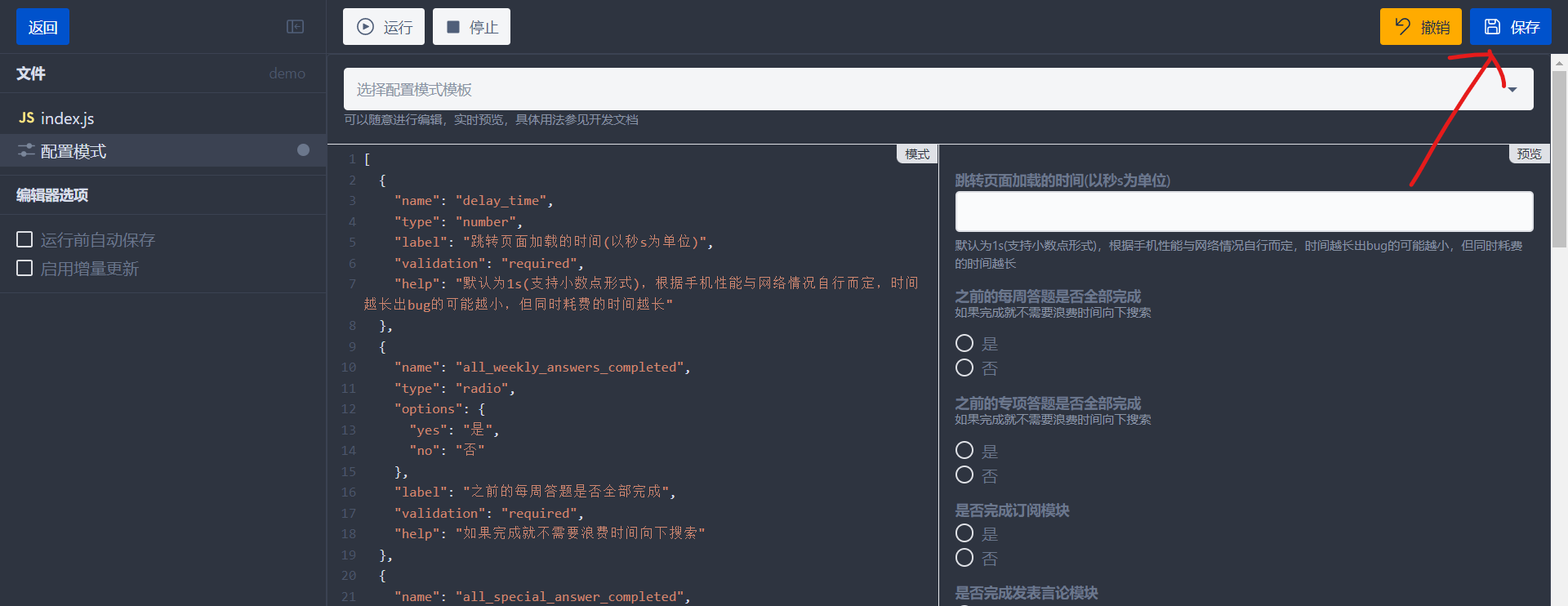Select the 配置模式 item
This screenshot has width=1568, height=606.
(x=163, y=151)
